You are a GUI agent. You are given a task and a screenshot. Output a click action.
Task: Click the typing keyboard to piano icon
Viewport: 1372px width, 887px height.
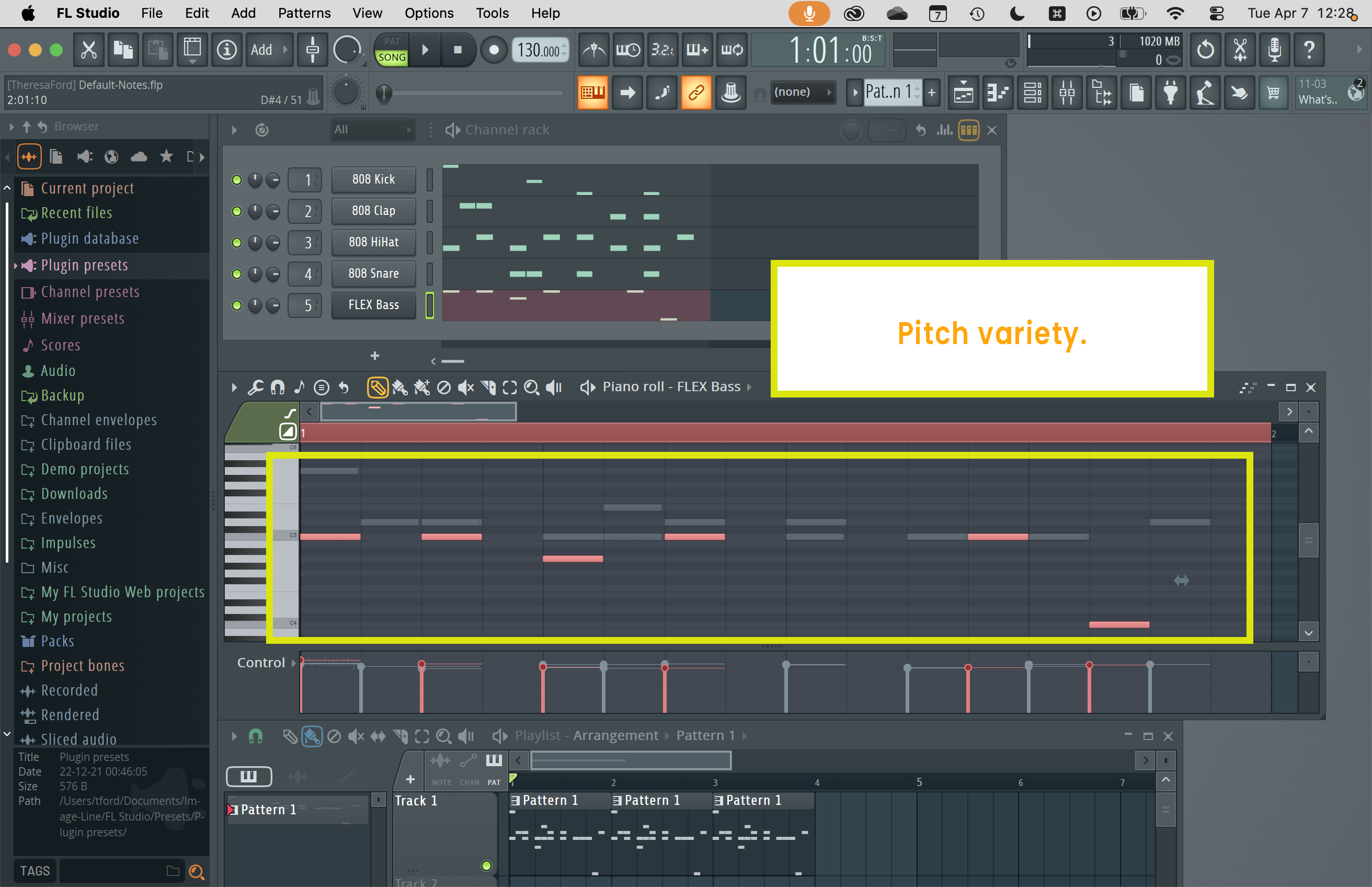[592, 92]
